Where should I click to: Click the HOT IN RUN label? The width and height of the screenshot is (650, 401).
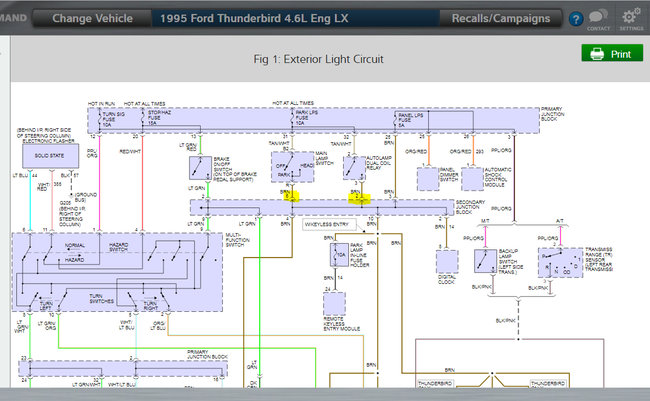coord(101,103)
